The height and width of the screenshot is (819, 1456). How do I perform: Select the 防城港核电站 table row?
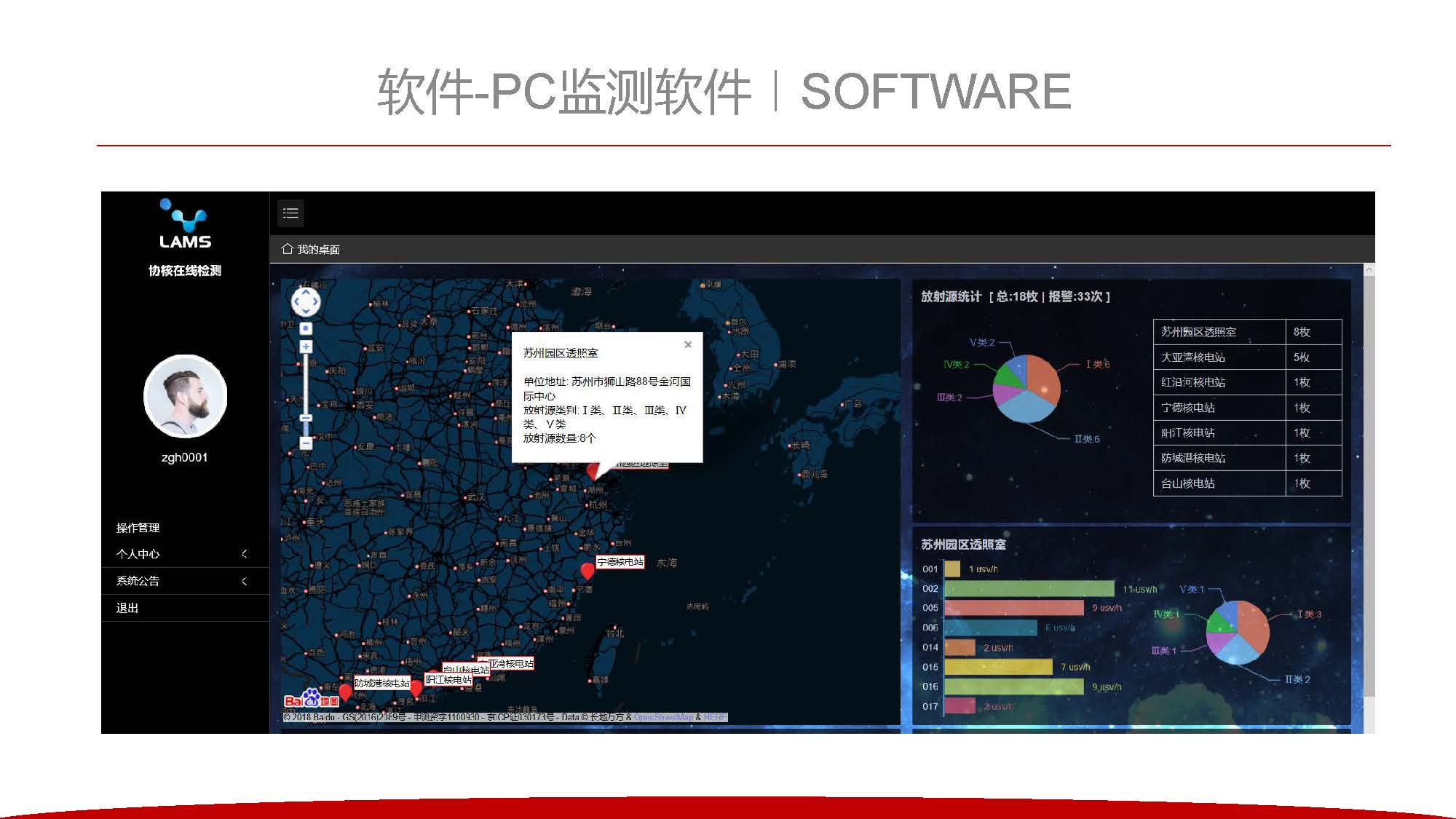pyautogui.click(x=1247, y=458)
